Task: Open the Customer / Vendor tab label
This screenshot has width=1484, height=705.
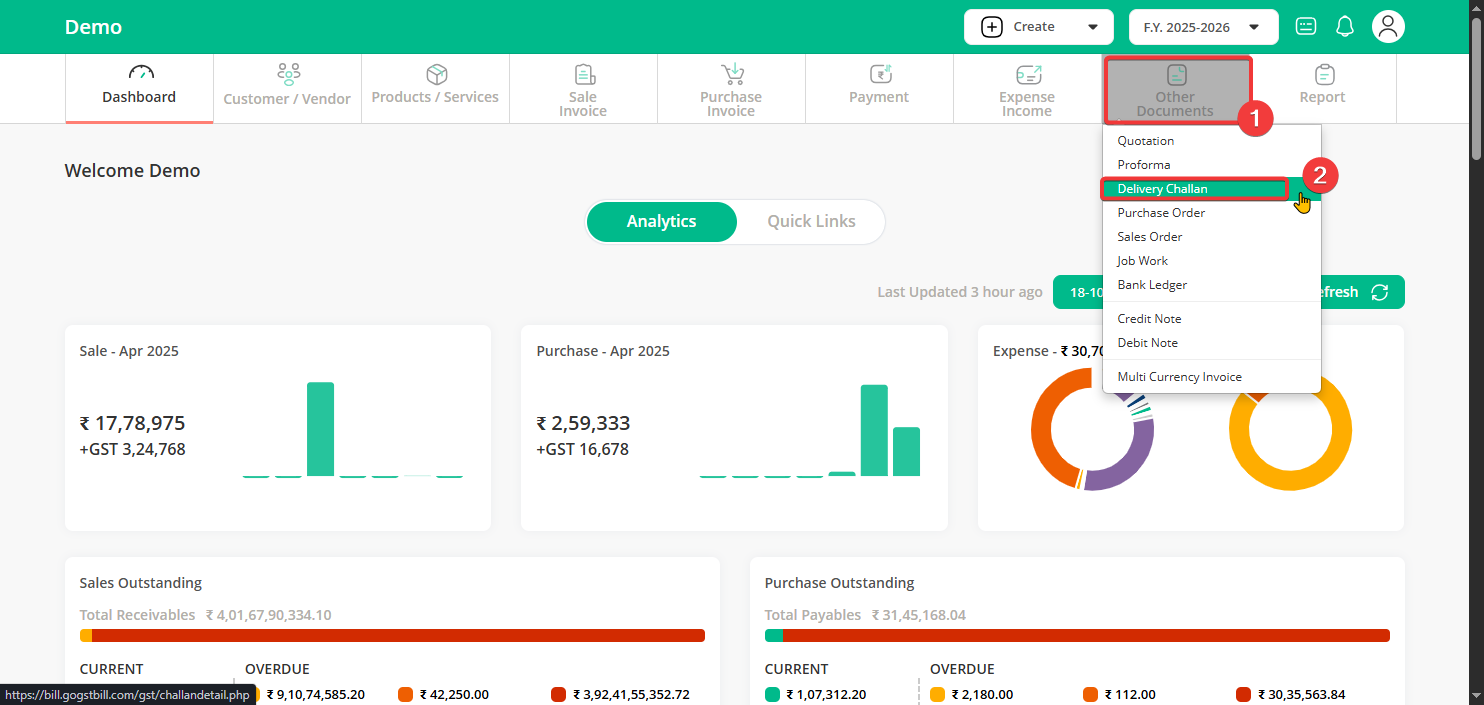Action: (287, 99)
